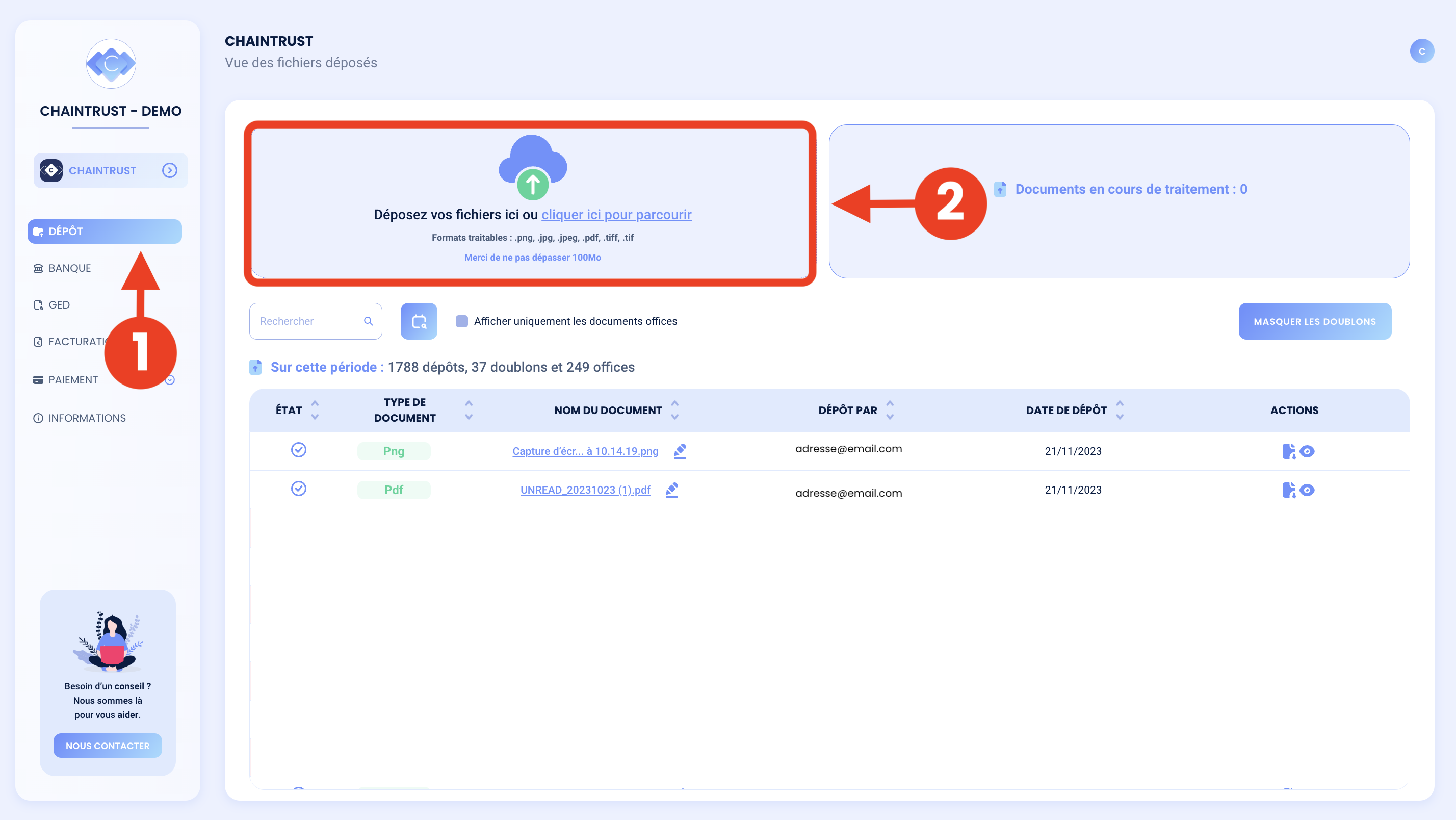The image size is (1456, 820).
Task: Open 'UNREAD_20231023 (1).pdf' link
Action: (585, 490)
